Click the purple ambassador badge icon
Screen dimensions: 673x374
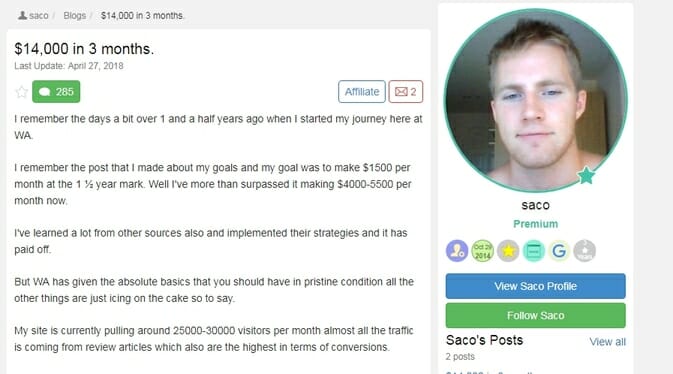(457, 251)
